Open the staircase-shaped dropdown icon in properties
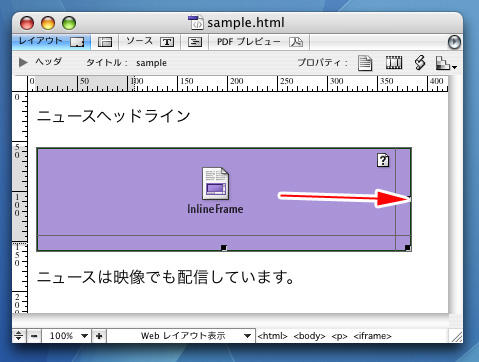 point(446,63)
